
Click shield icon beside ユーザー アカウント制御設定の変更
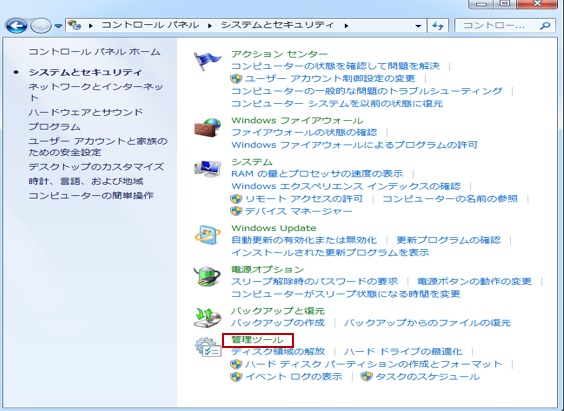[236, 78]
